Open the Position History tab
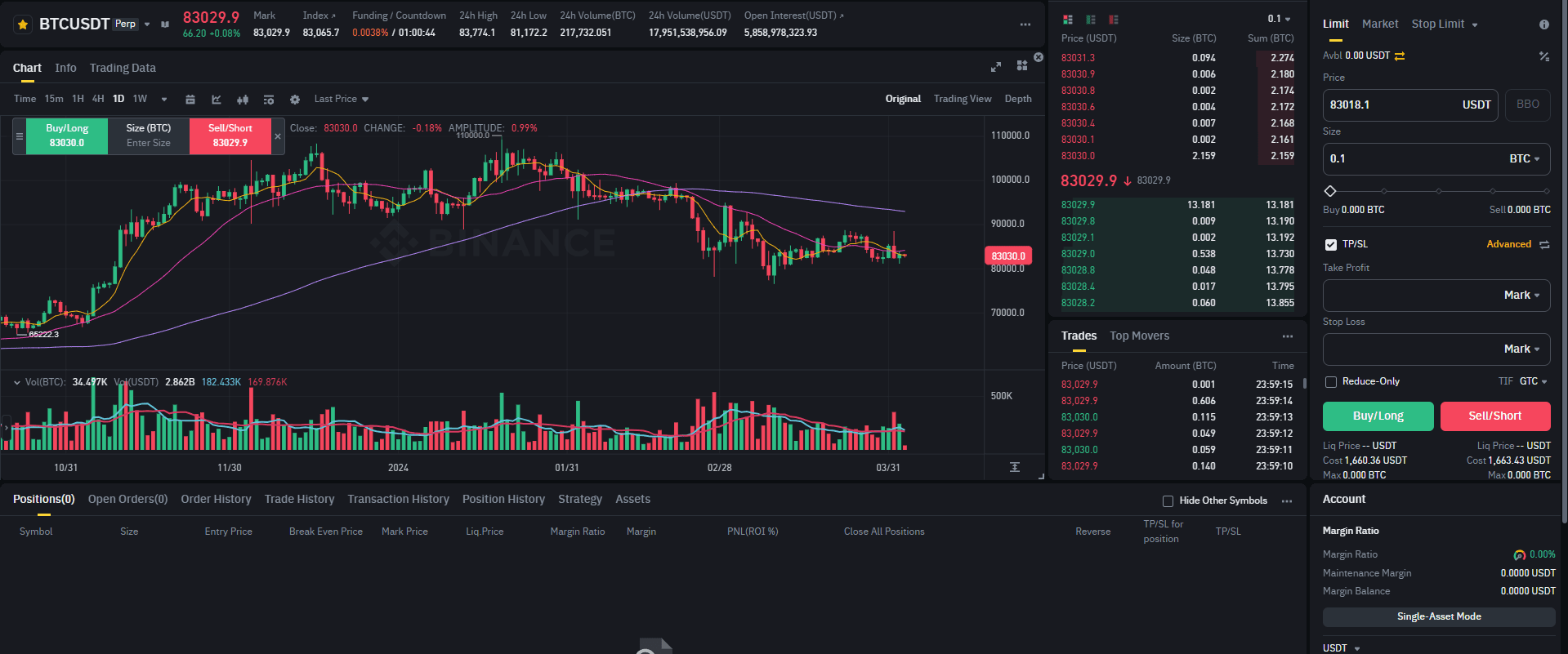Screen dimensions: 1568x654 [503, 500]
